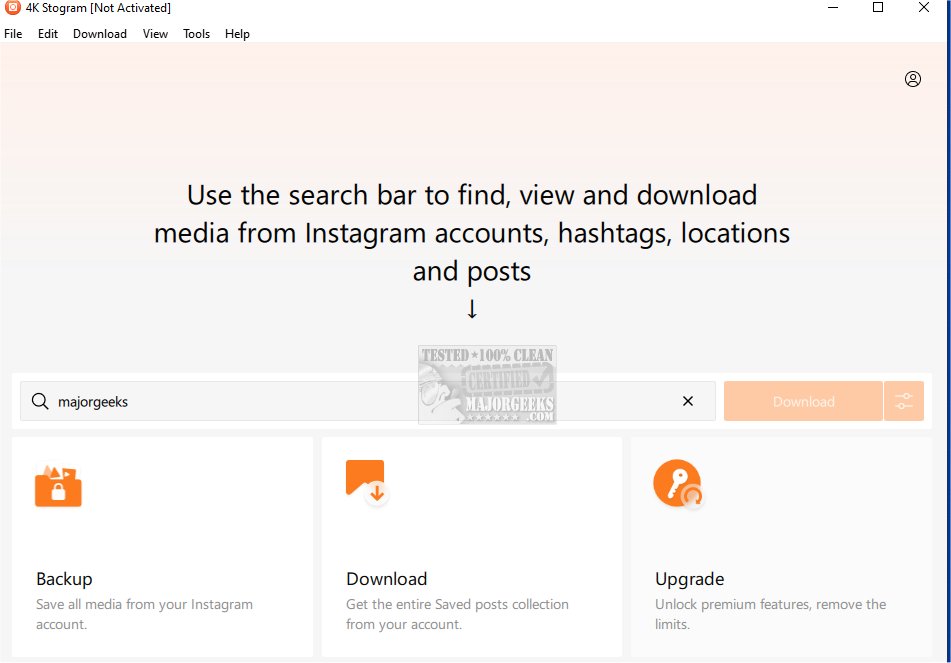Clear the search field with X
The width and height of the screenshot is (951, 663).
(688, 401)
